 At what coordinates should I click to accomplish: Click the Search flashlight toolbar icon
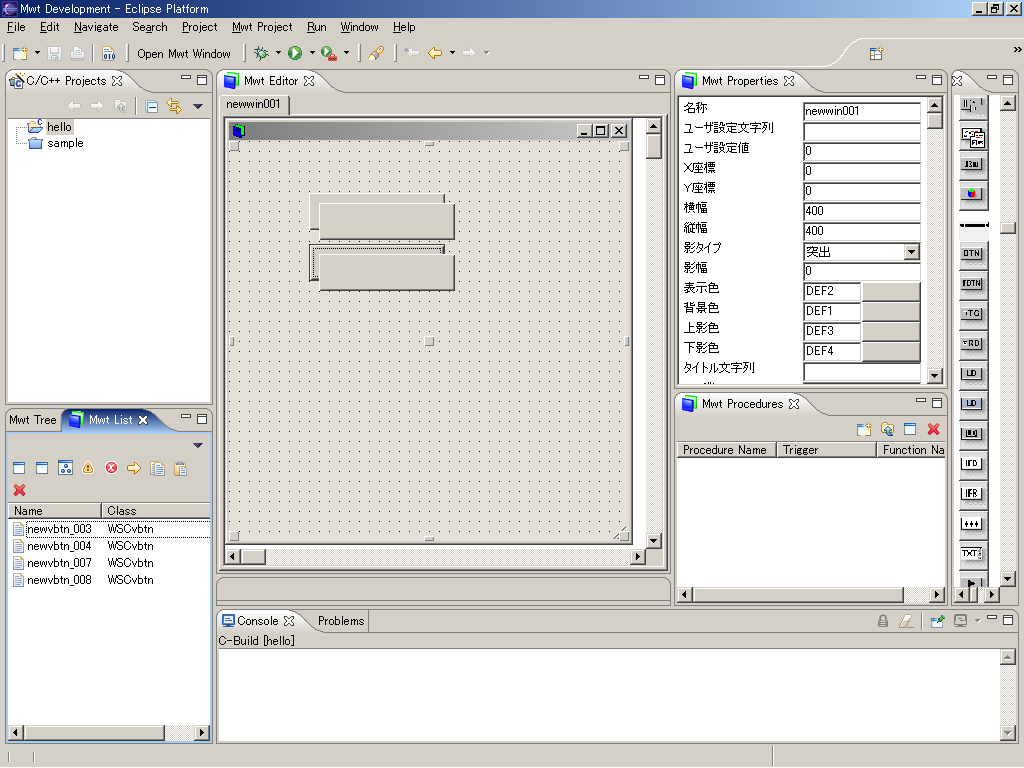pos(376,53)
